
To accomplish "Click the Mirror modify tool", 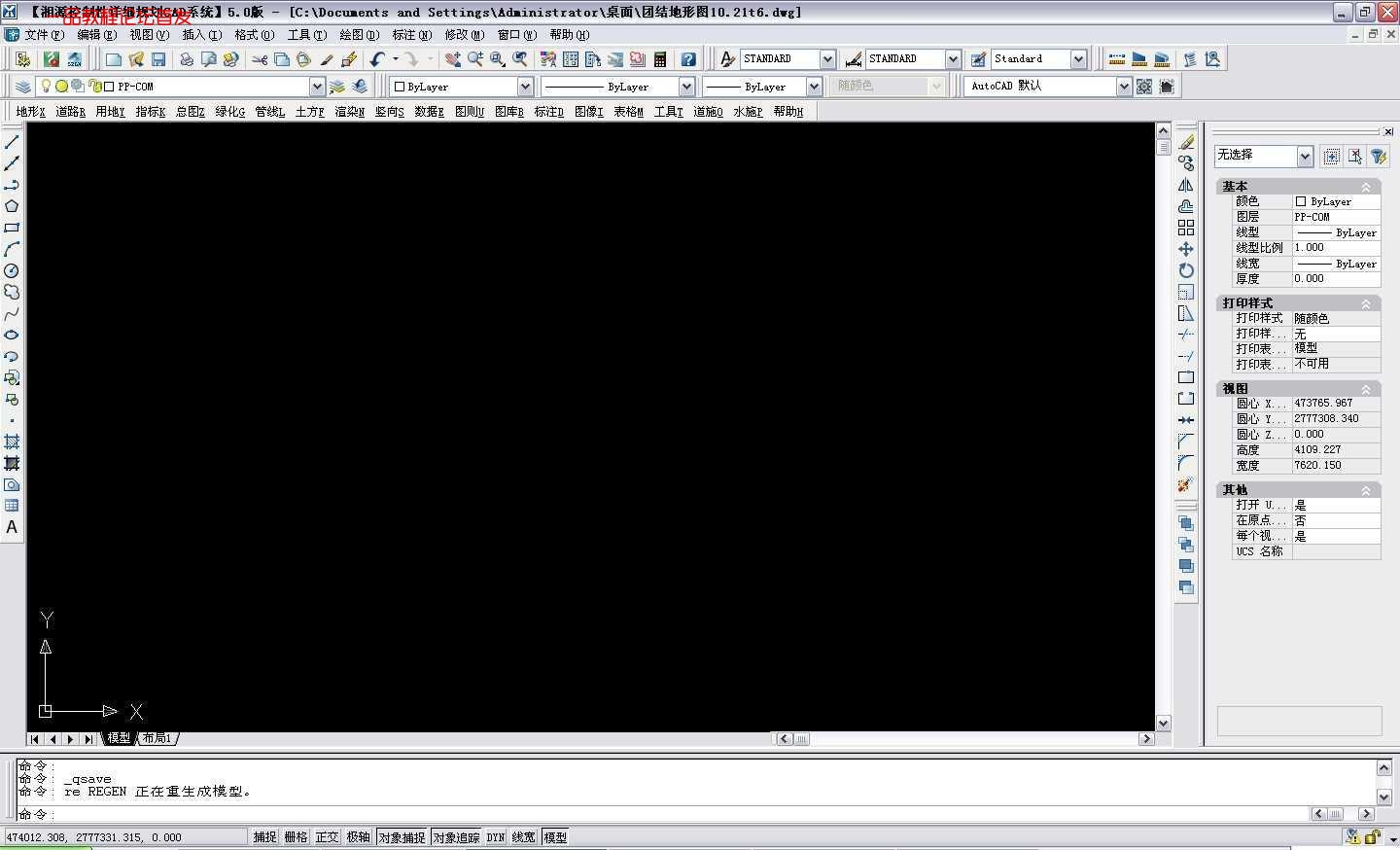I will 1186,185.
